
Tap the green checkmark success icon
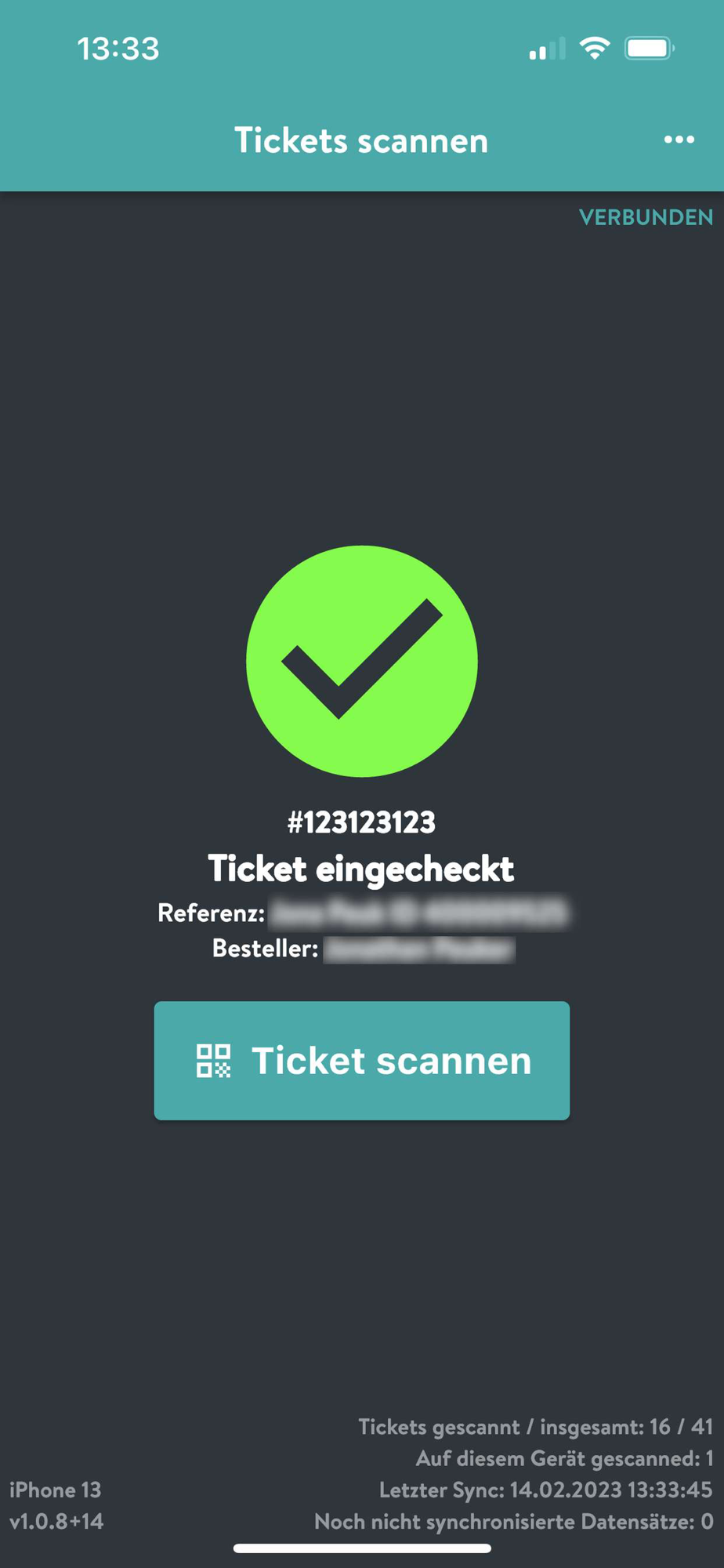(362, 661)
